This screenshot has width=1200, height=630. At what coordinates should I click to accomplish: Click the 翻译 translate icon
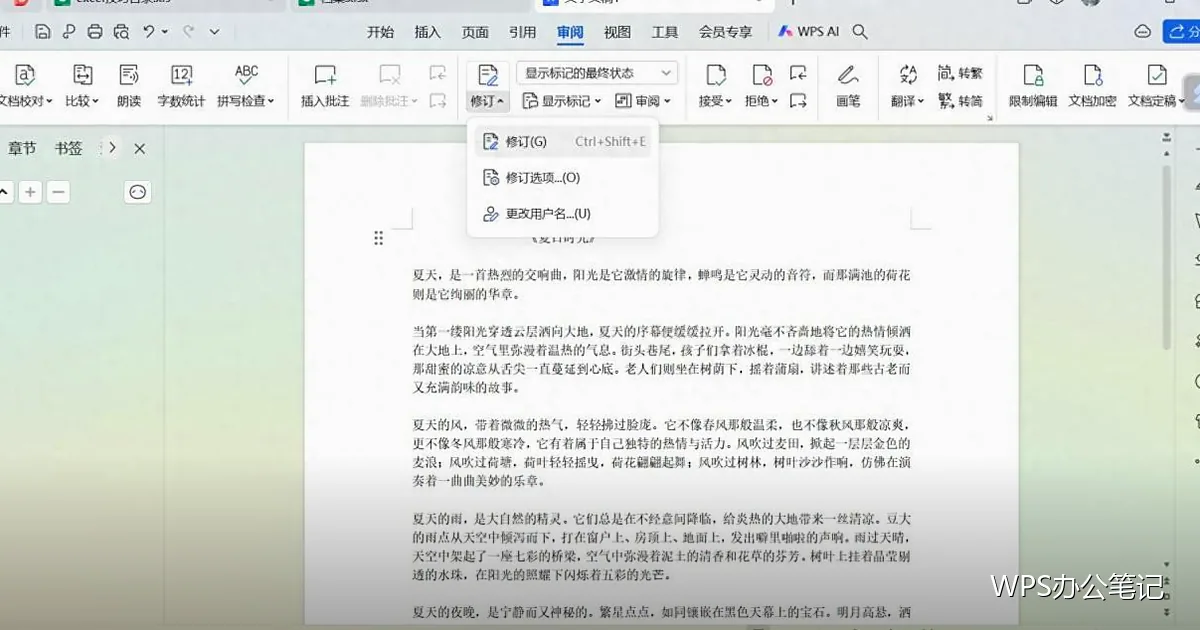point(907,75)
